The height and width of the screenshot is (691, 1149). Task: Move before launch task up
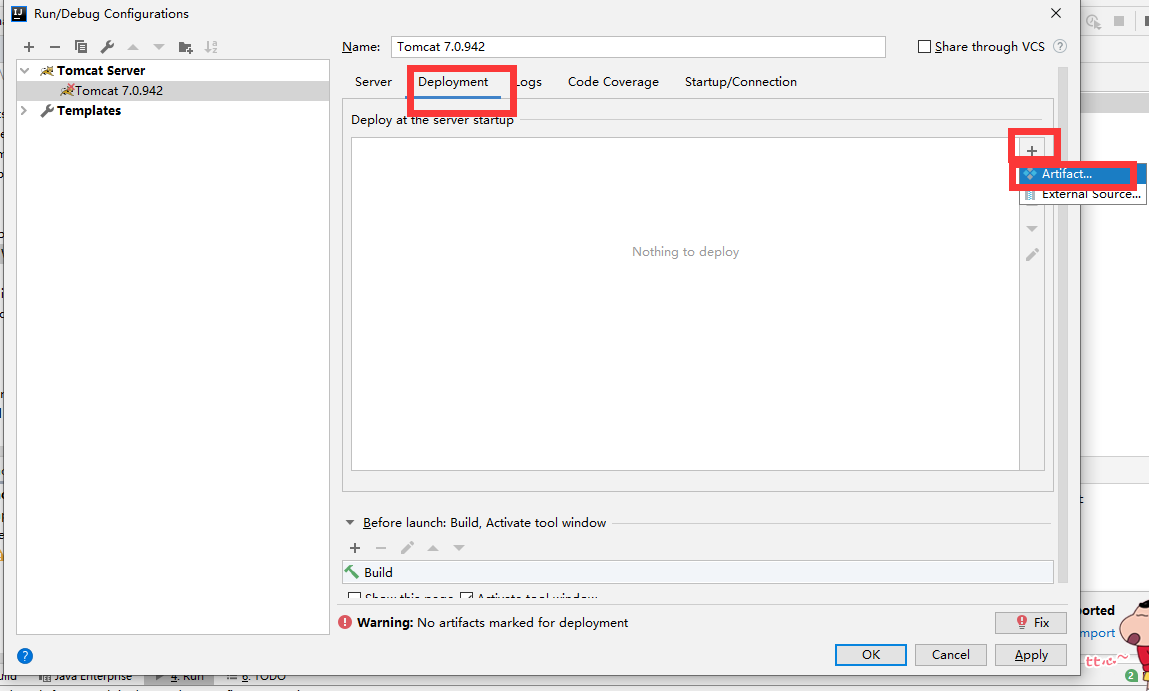tap(433, 548)
